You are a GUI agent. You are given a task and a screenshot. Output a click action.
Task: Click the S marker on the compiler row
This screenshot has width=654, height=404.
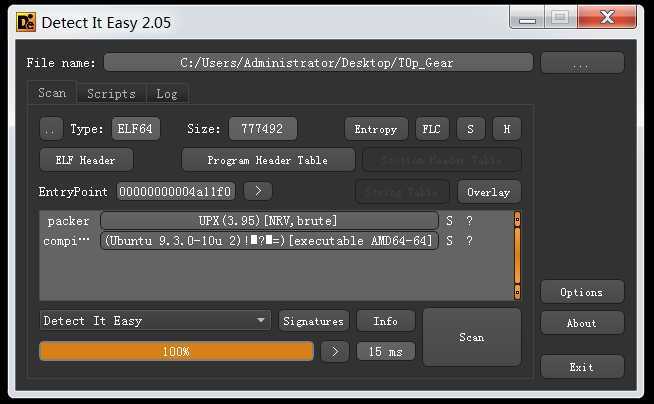click(x=449, y=241)
